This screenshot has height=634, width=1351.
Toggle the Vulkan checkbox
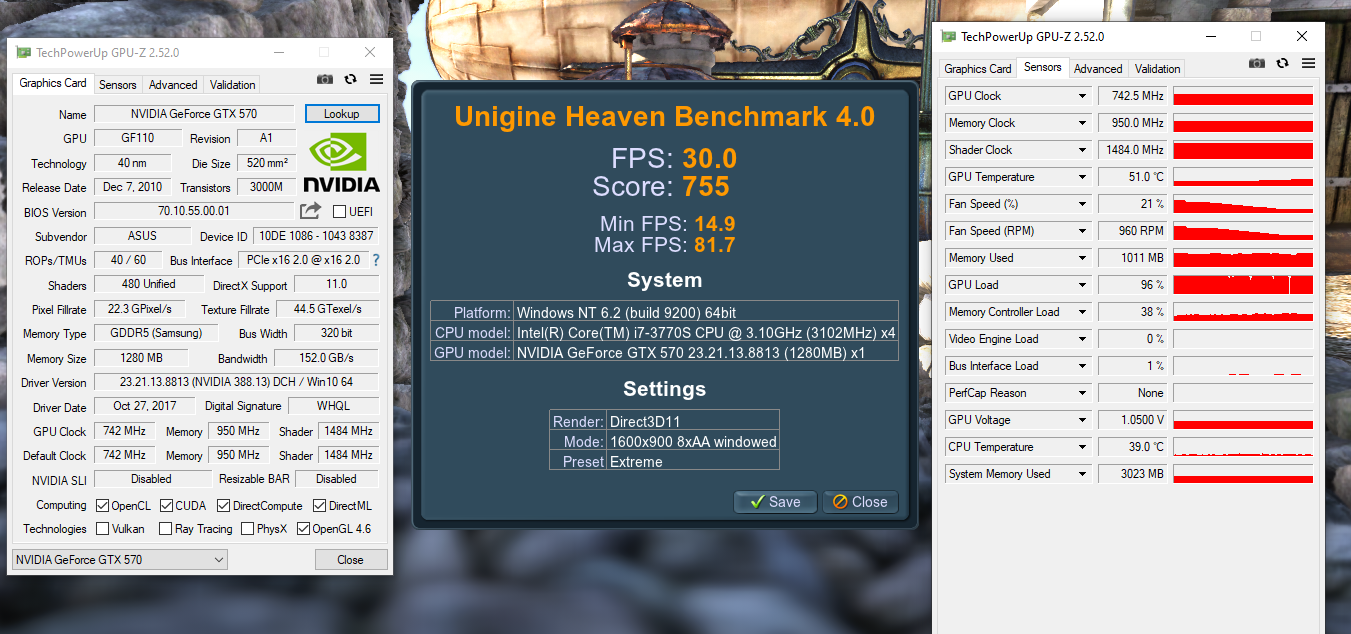[102, 529]
